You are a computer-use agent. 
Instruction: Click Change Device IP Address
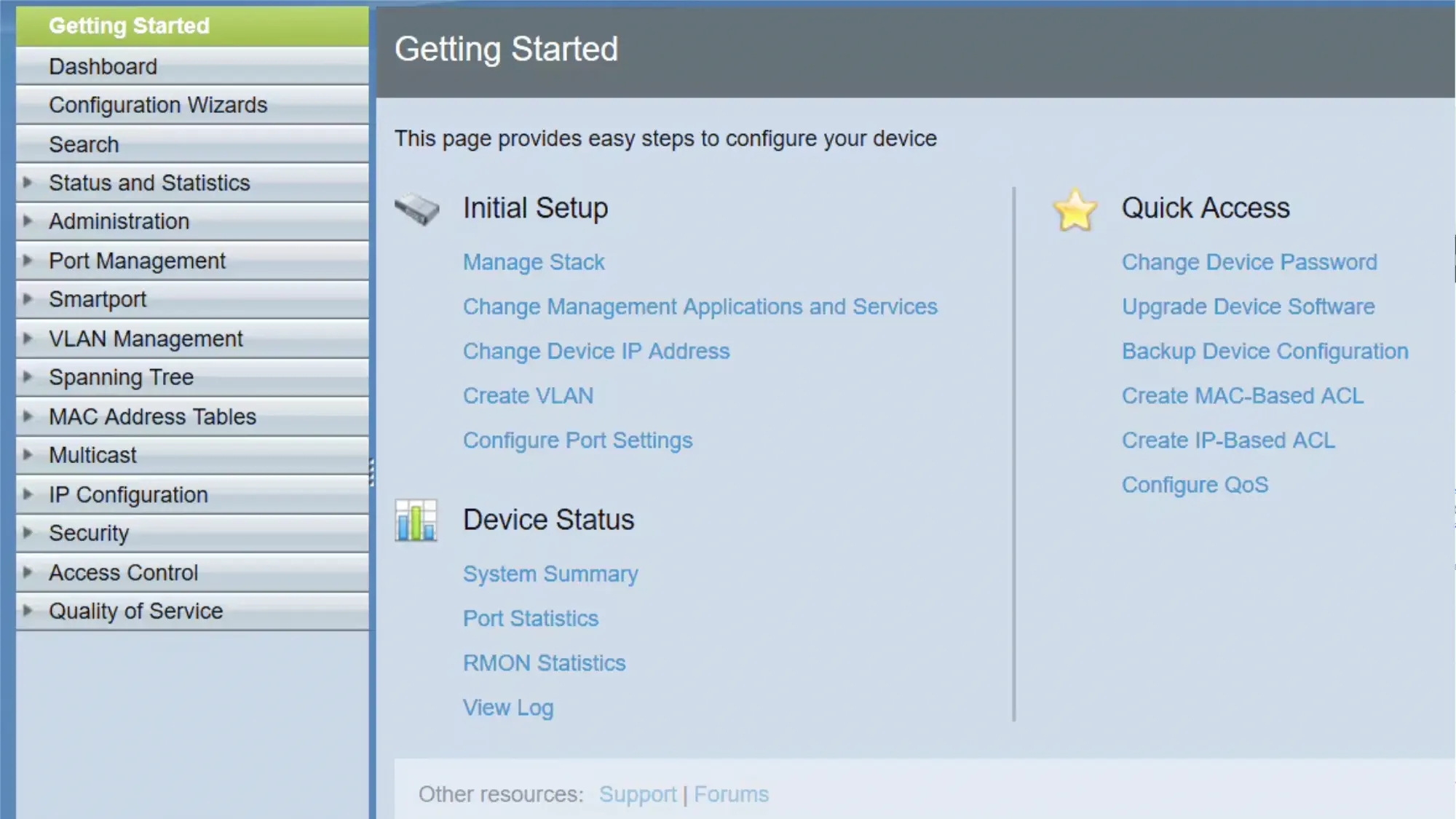tap(596, 351)
